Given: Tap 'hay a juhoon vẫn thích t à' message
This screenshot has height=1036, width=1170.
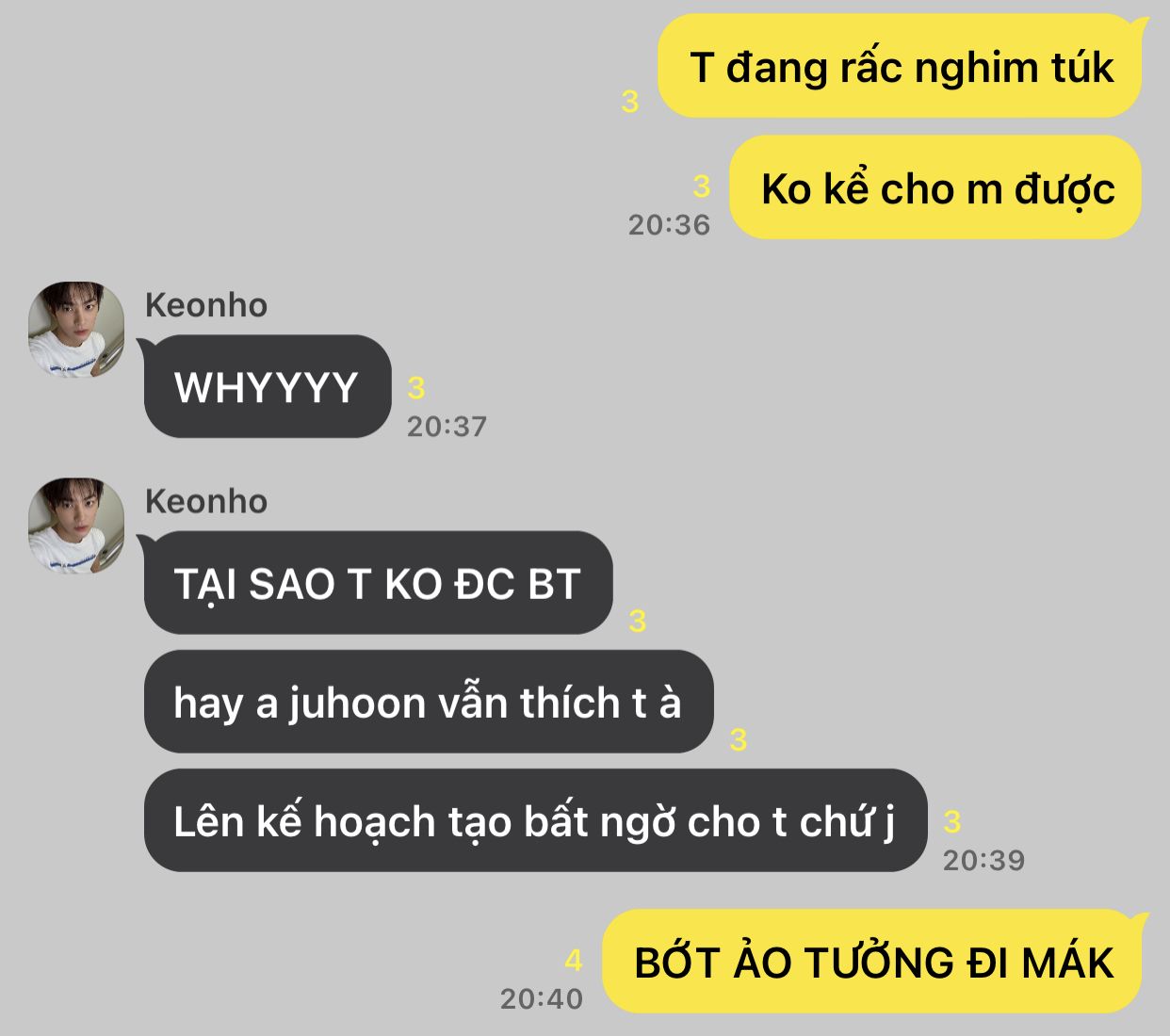Looking at the screenshot, I should click(x=429, y=702).
